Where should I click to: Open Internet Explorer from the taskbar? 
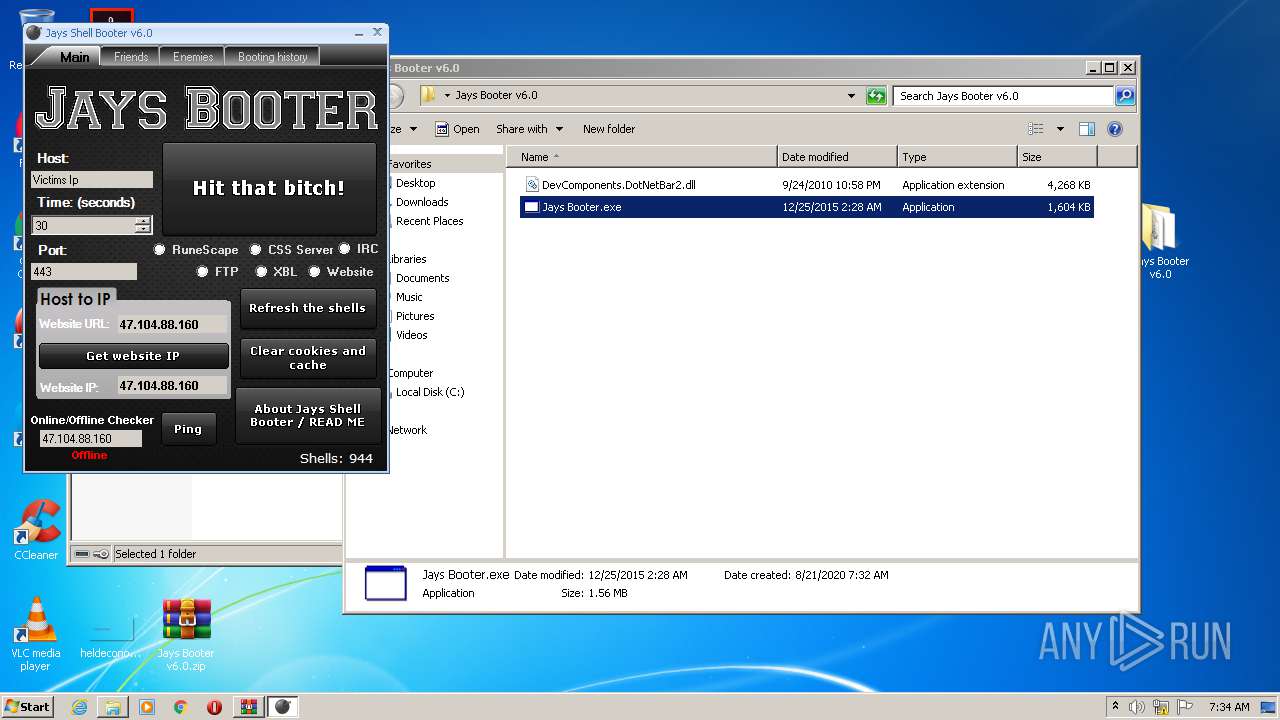point(79,707)
